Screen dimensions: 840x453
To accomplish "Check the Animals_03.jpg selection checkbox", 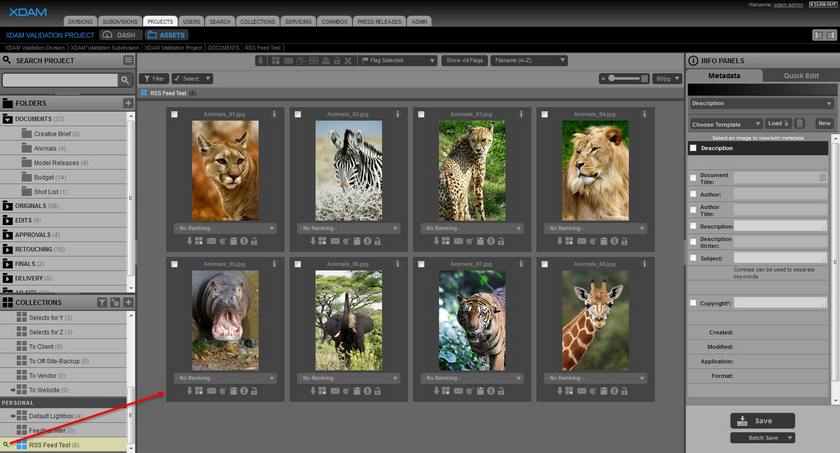I will tap(421, 114).
